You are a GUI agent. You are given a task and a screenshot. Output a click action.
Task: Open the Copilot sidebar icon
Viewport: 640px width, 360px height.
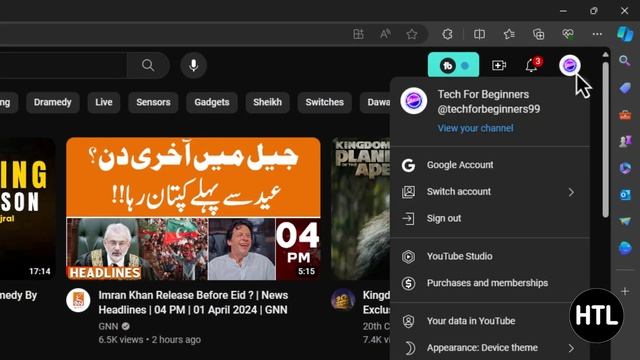[625, 34]
